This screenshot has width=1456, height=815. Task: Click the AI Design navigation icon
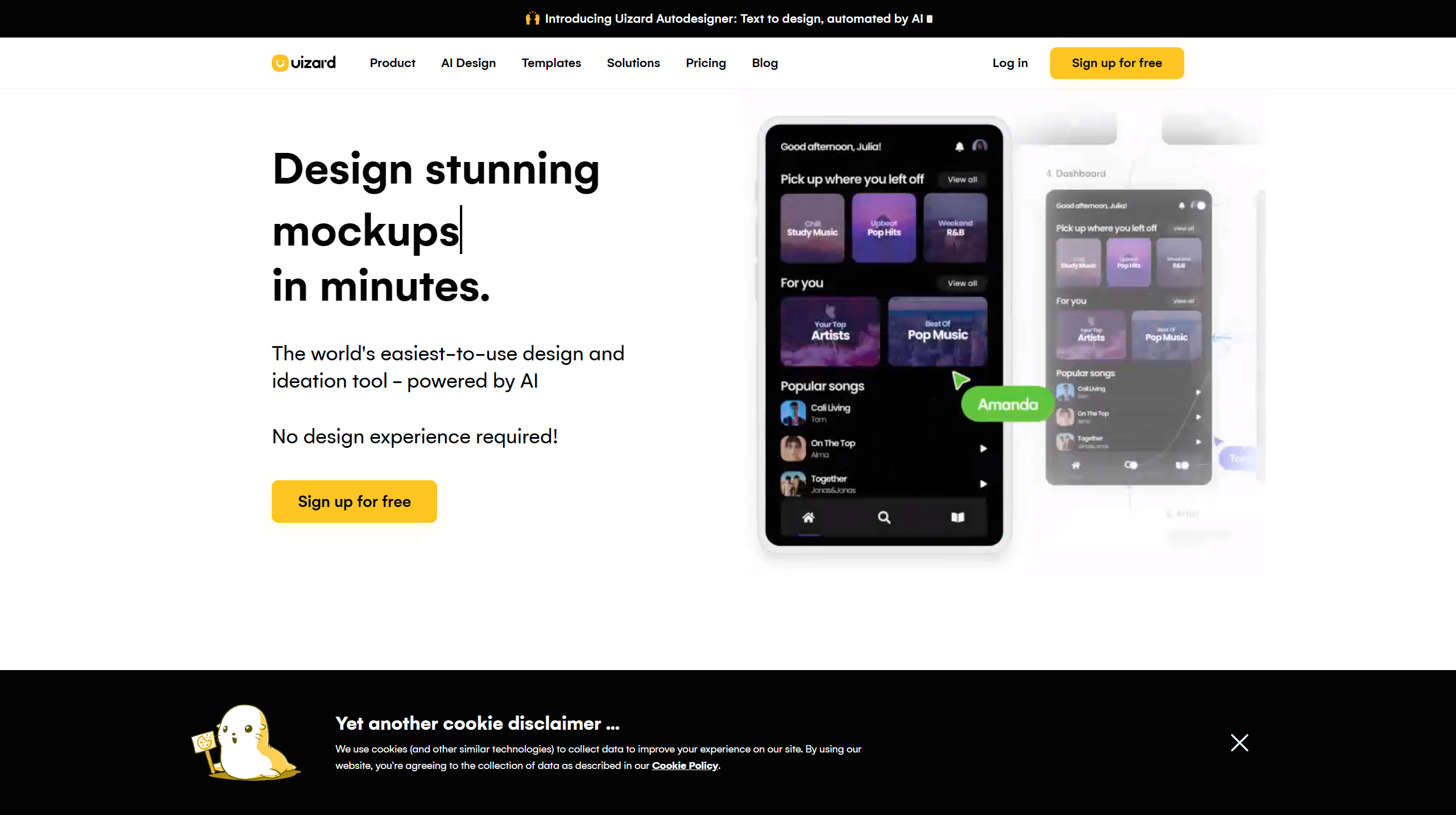click(x=468, y=62)
